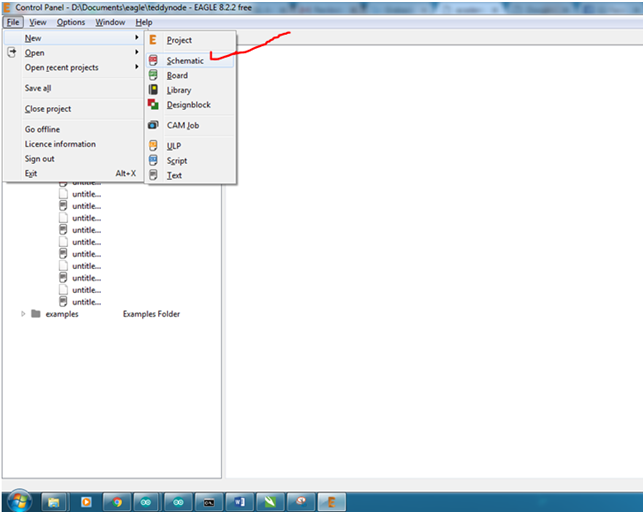Open the Help menu
643x513 pixels.
click(x=144, y=22)
